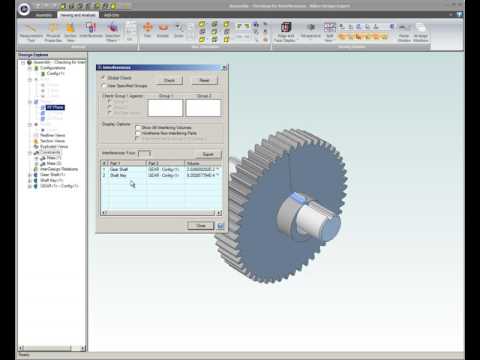Click the Close button in Interferences dialog

[201, 226]
